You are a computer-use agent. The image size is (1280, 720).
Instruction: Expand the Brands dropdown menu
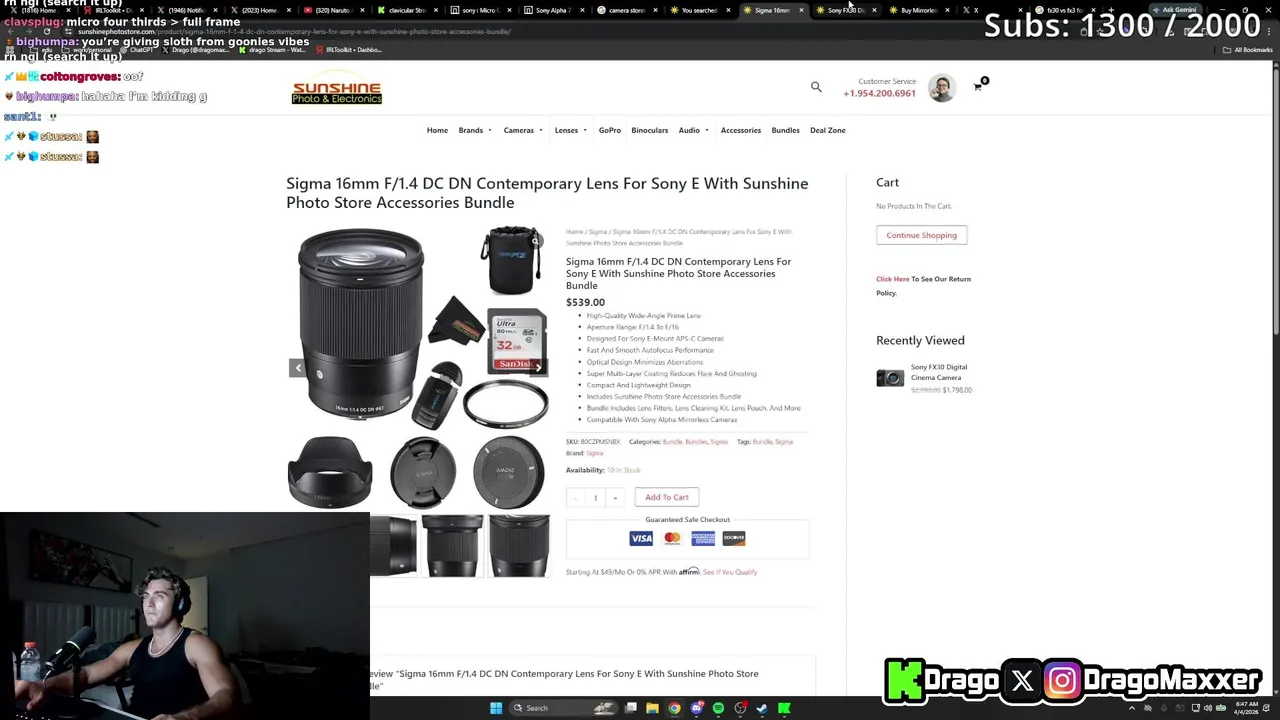475,130
